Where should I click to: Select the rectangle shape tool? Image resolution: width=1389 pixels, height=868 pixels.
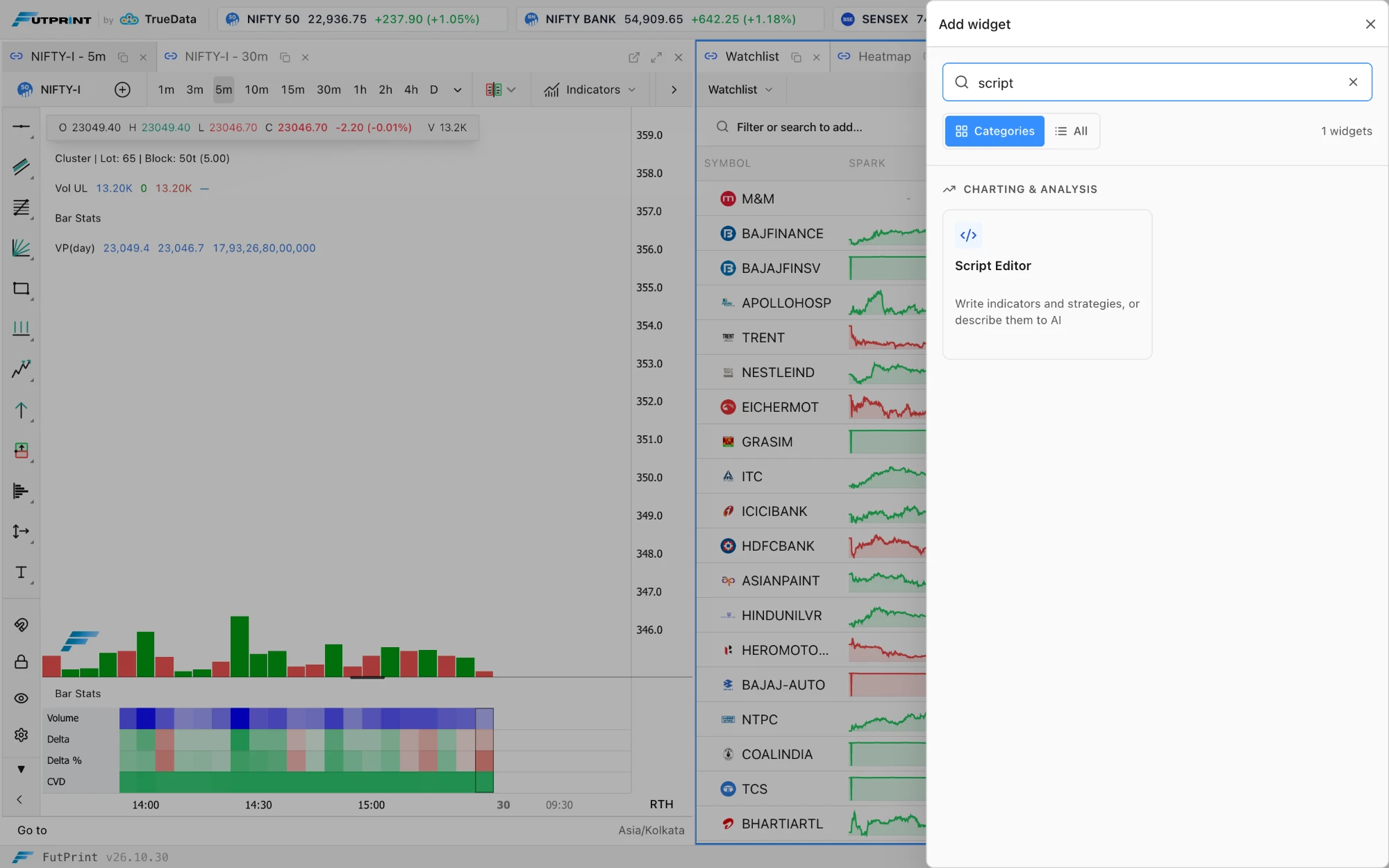tap(21, 288)
